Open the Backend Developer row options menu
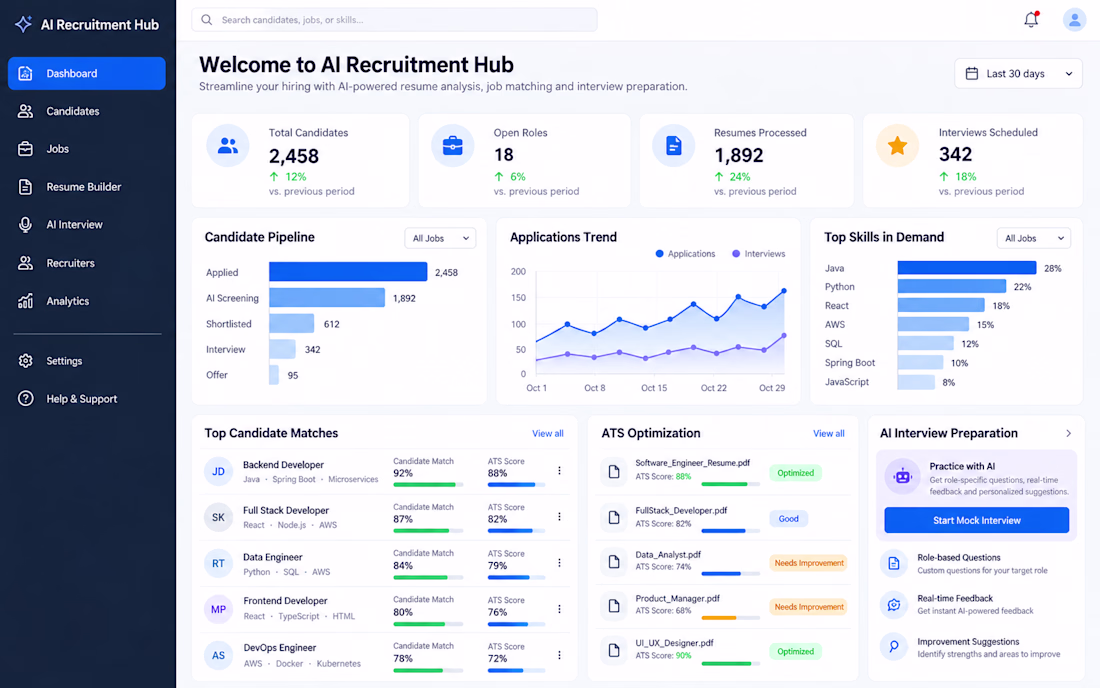1100x688 pixels. (x=559, y=471)
